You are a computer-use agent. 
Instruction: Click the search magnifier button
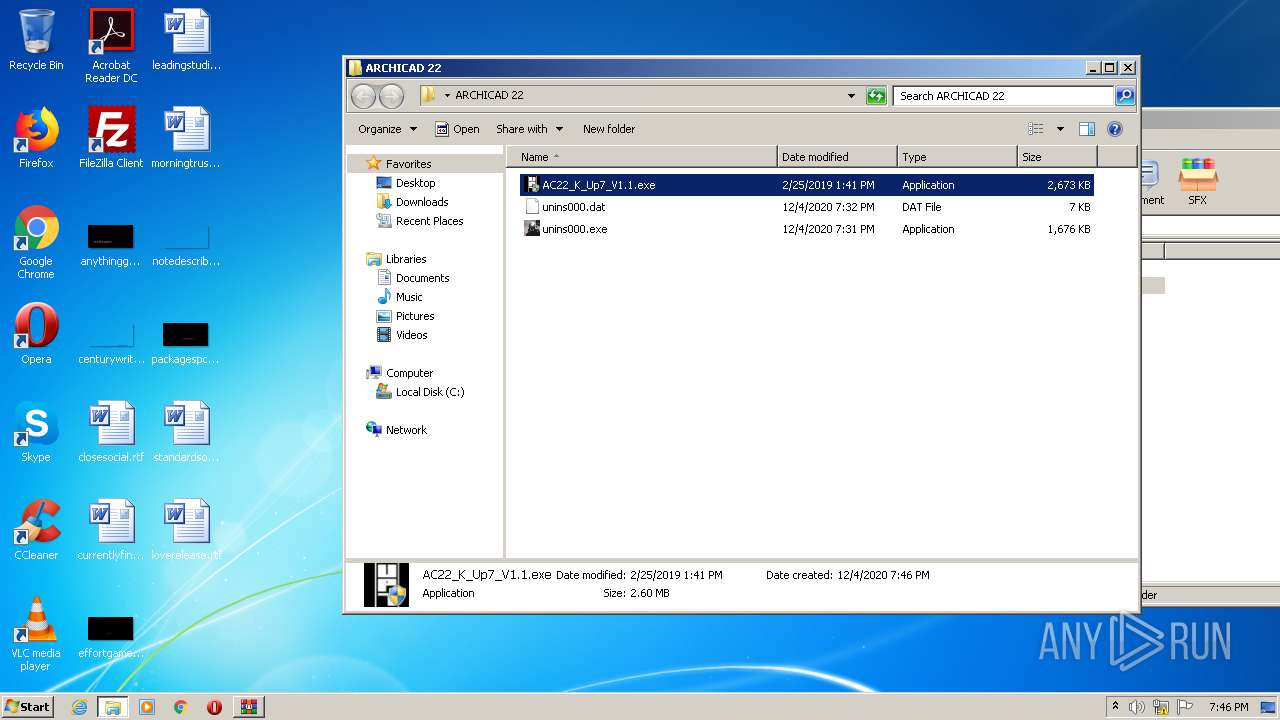(x=1125, y=96)
